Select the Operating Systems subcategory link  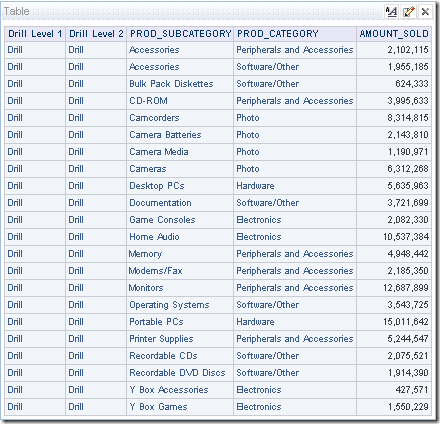[x=169, y=305]
